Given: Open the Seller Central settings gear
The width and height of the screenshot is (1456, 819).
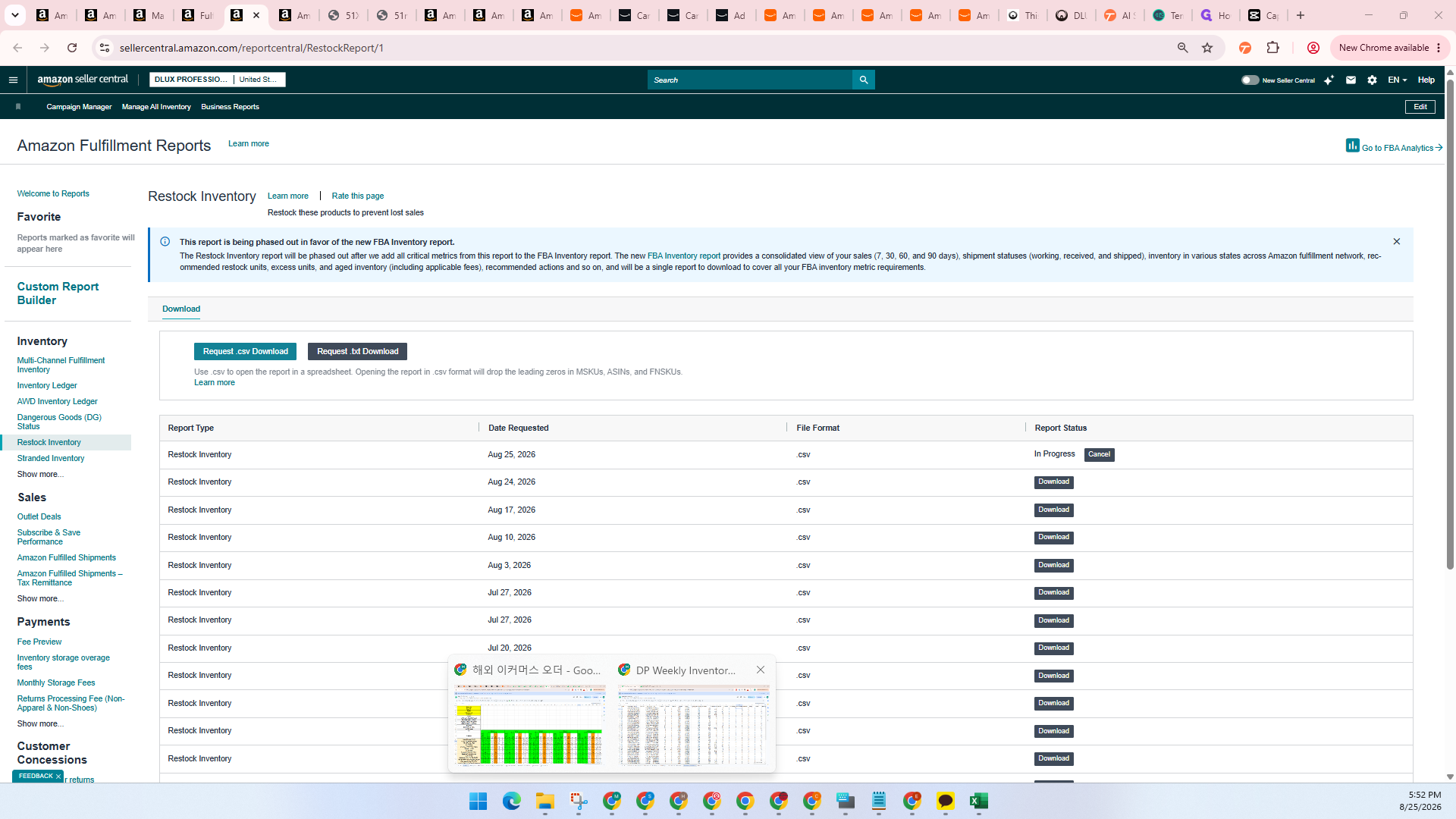Looking at the screenshot, I should [1372, 80].
